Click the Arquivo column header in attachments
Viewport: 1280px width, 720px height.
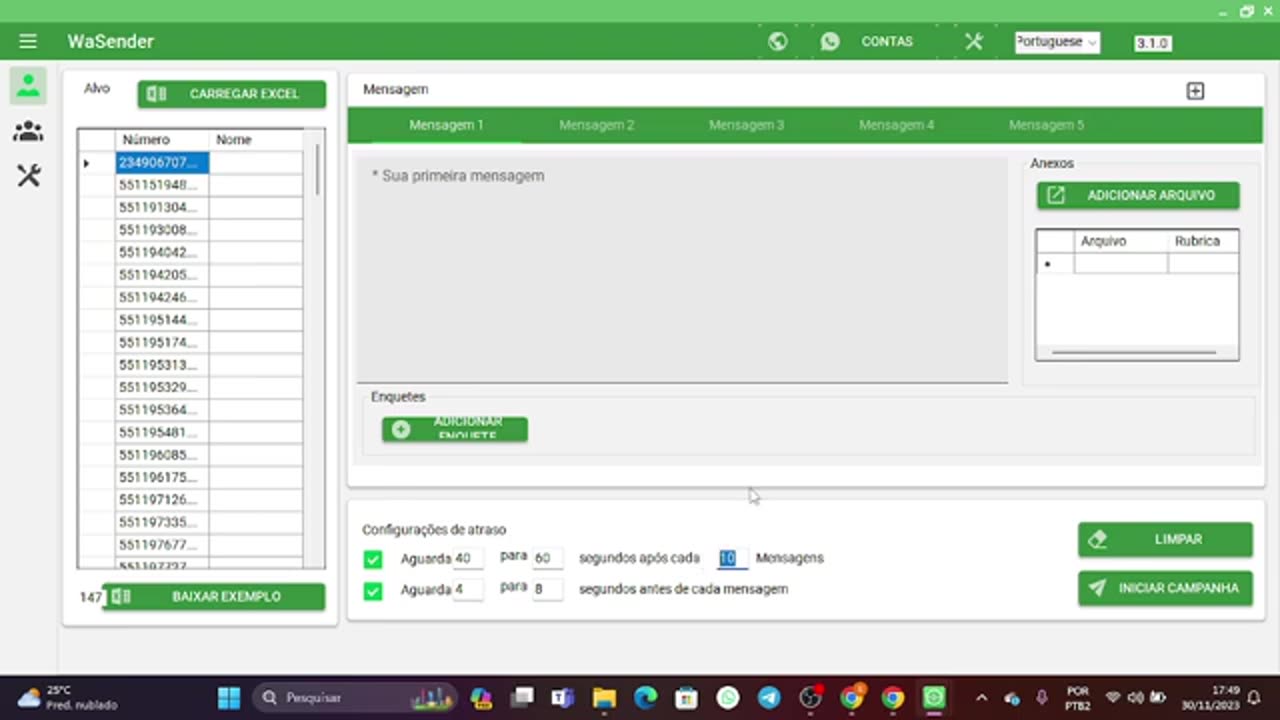point(1120,241)
